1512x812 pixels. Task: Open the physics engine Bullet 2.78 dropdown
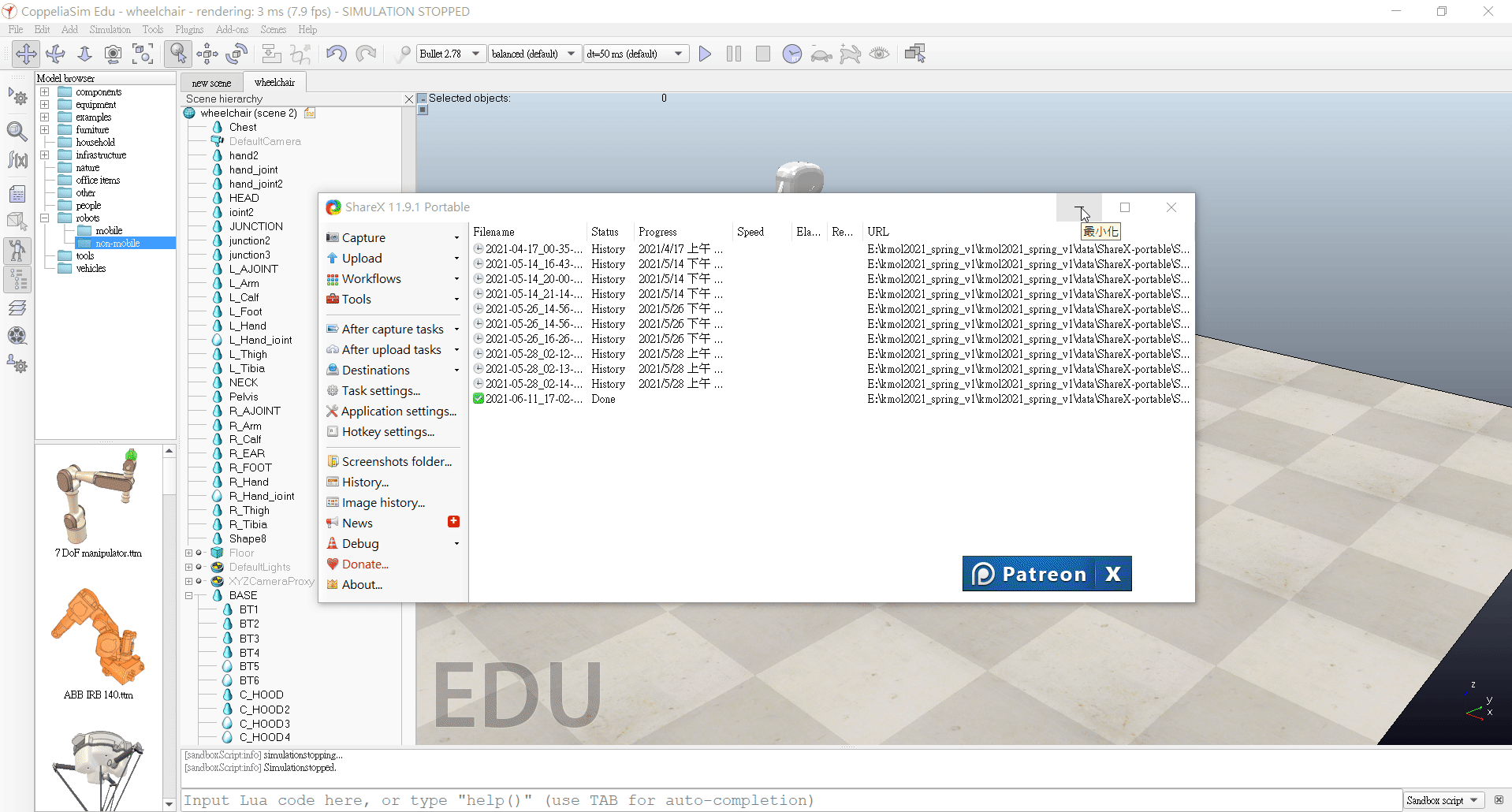451,54
